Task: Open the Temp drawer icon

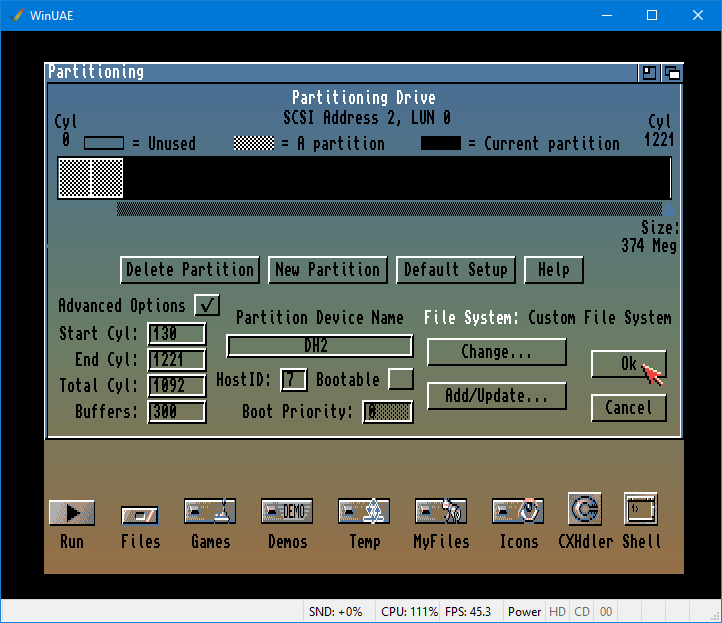Action: coord(364,511)
